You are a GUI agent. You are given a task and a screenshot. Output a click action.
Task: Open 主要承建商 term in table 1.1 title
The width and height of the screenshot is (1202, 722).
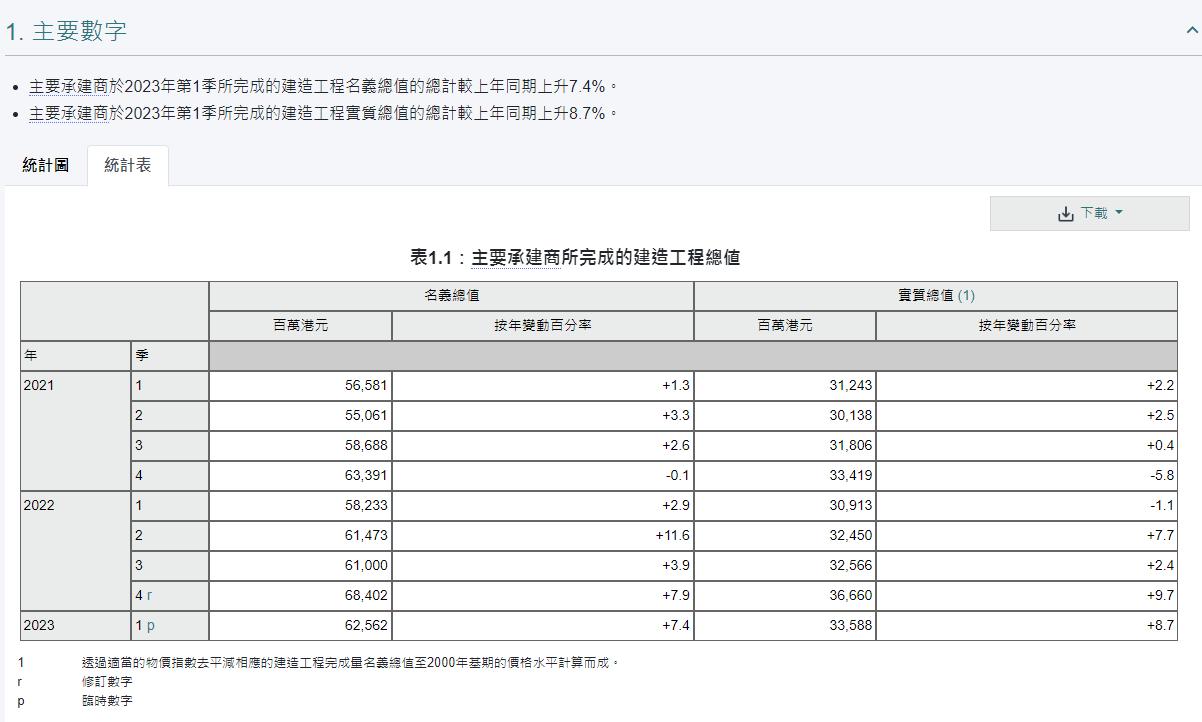click(x=515, y=258)
